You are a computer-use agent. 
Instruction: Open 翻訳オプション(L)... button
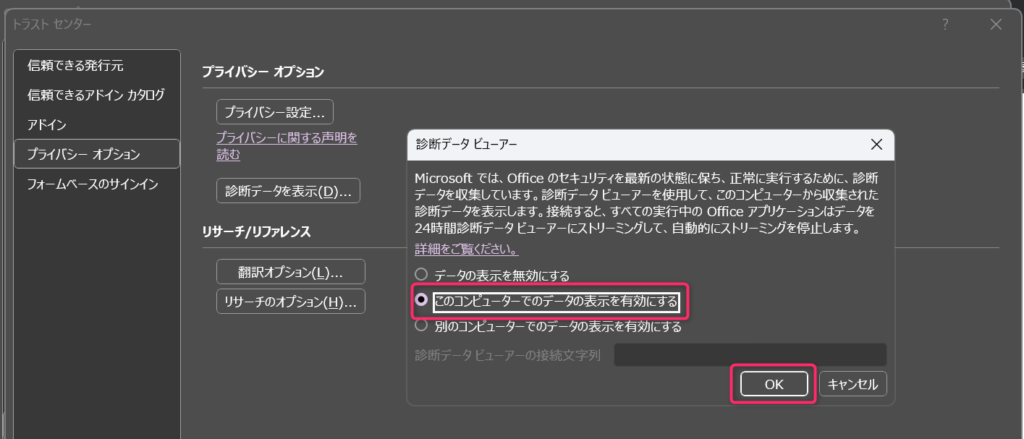click(291, 272)
